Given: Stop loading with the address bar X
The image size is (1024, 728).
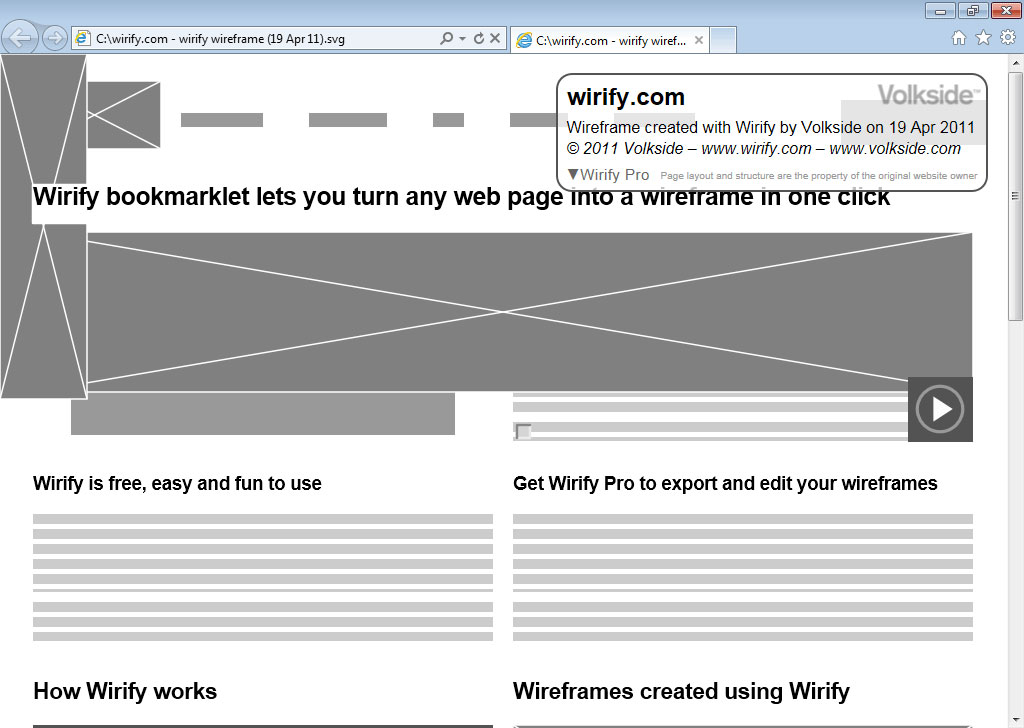Looking at the screenshot, I should [x=495, y=39].
